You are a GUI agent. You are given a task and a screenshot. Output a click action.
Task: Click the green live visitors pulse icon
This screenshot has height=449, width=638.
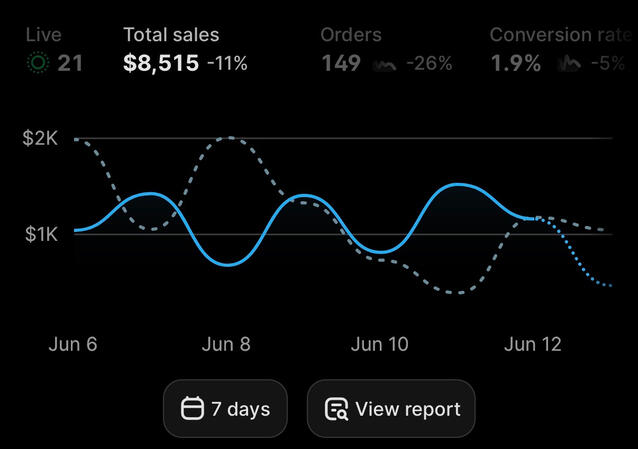[38, 63]
